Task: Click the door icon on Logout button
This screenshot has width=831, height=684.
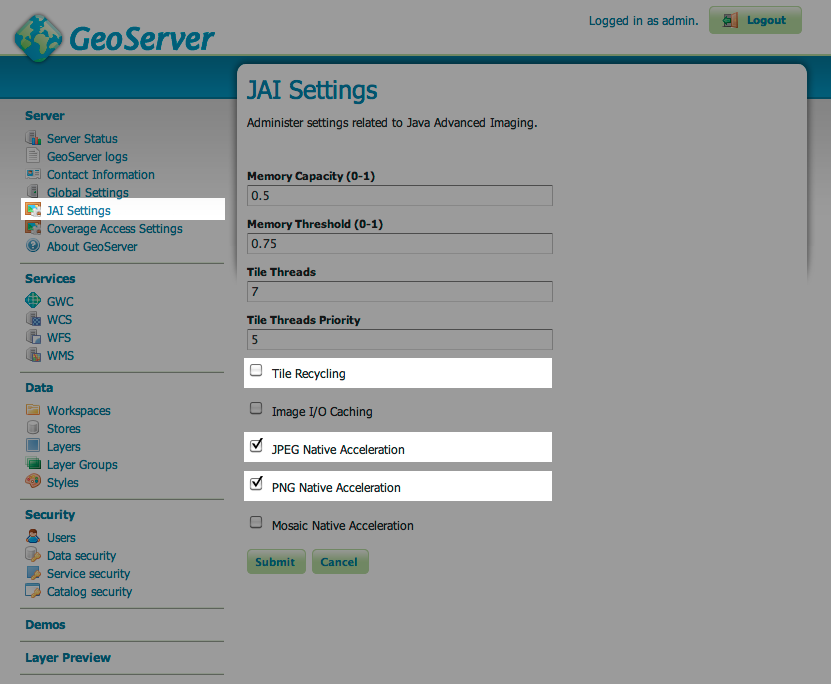Action: pos(730,20)
